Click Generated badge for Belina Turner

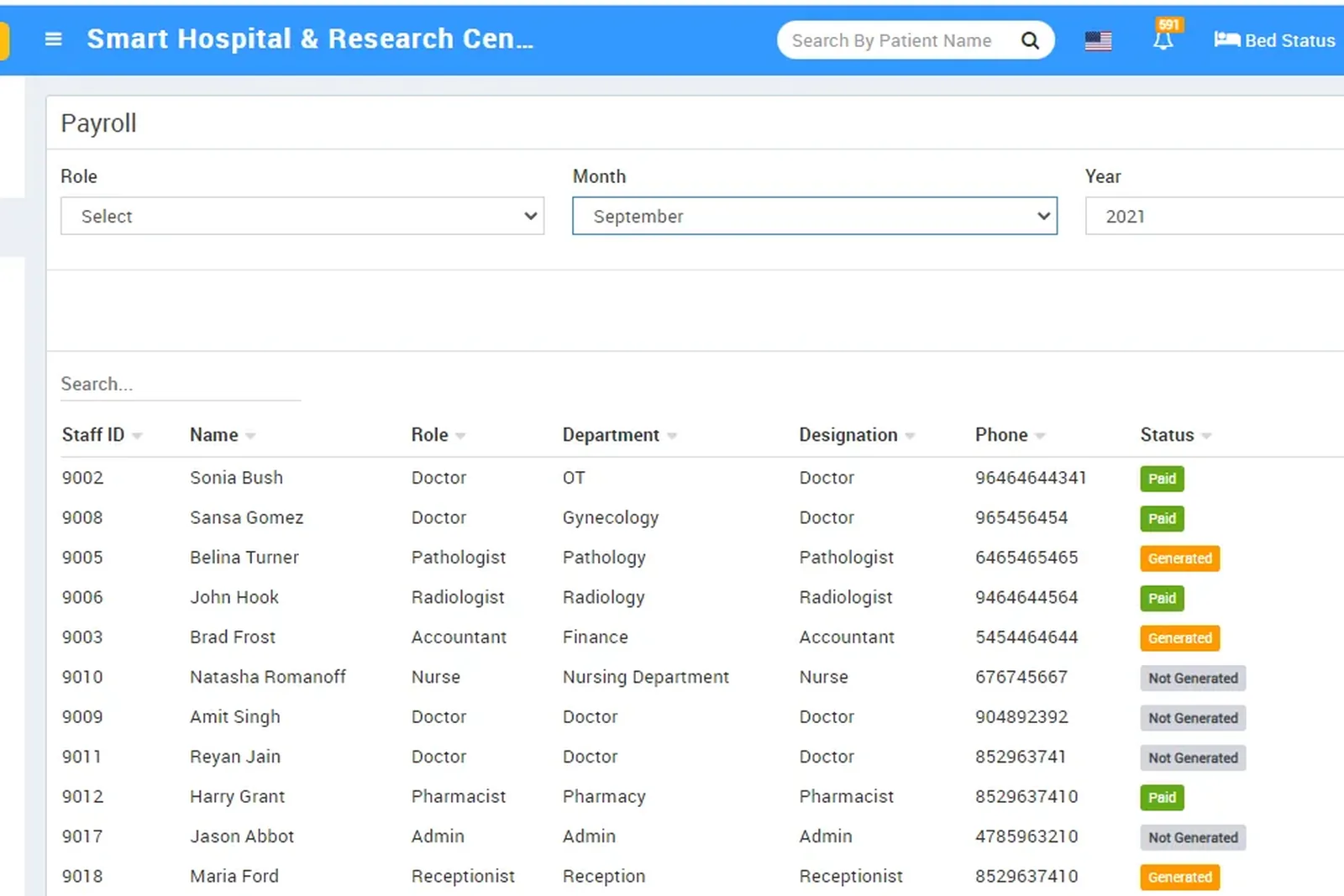pyautogui.click(x=1179, y=558)
